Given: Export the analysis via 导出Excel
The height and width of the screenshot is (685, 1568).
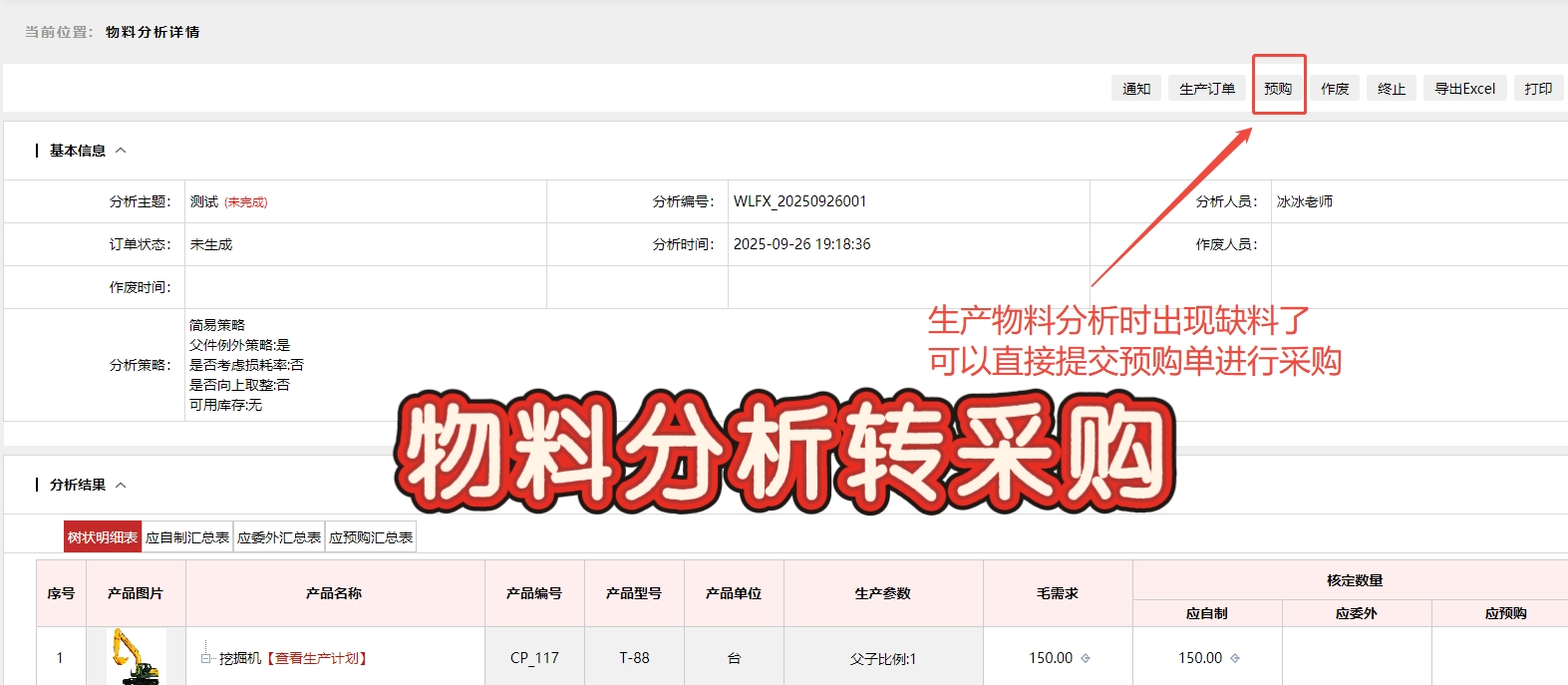Looking at the screenshot, I should [1464, 89].
